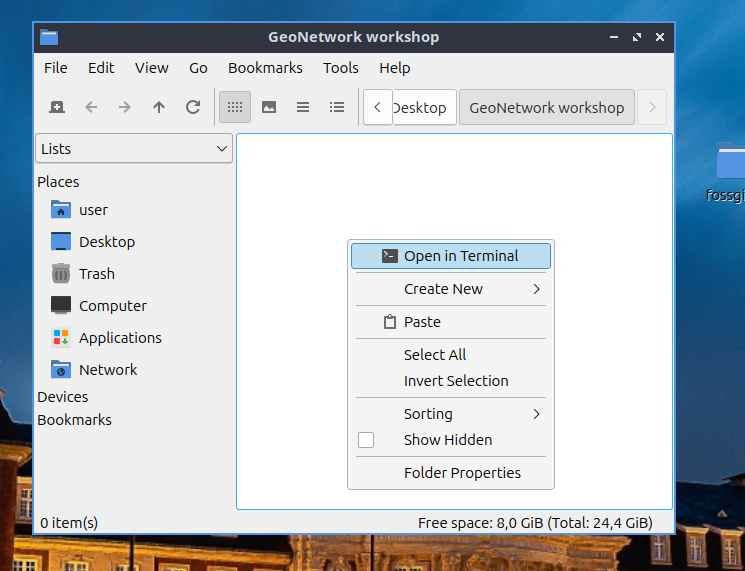
Task: Click the GeoNetwork workshop path button
Action: tap(547, 107)
